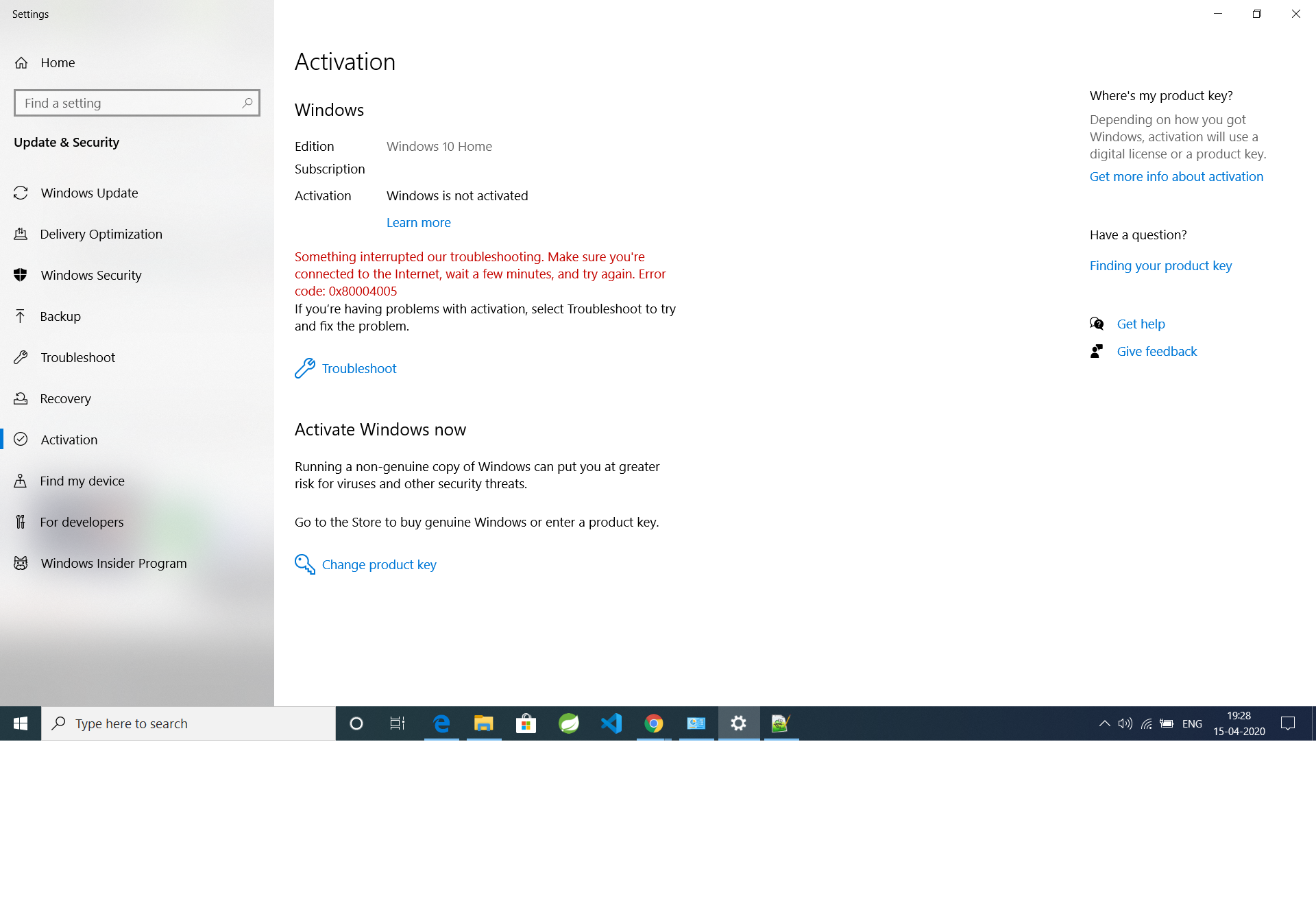Viewport: 1316px width, 912px height.
Task: Click the Update & Security heading
Action: pyautogui.click(x=66, y=142)
